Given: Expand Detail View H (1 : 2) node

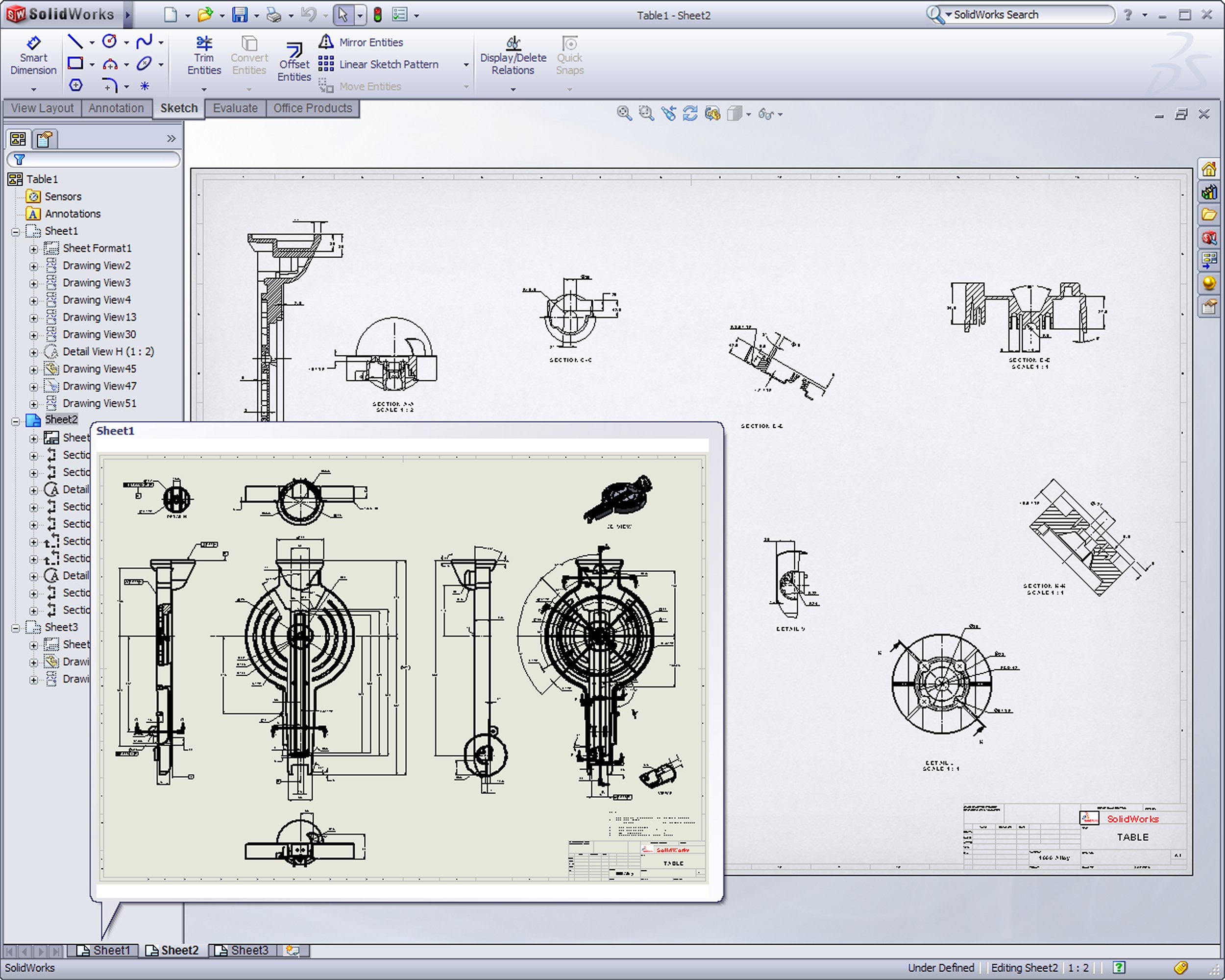Looking at the screenshot, I should [x=33, y=352].
